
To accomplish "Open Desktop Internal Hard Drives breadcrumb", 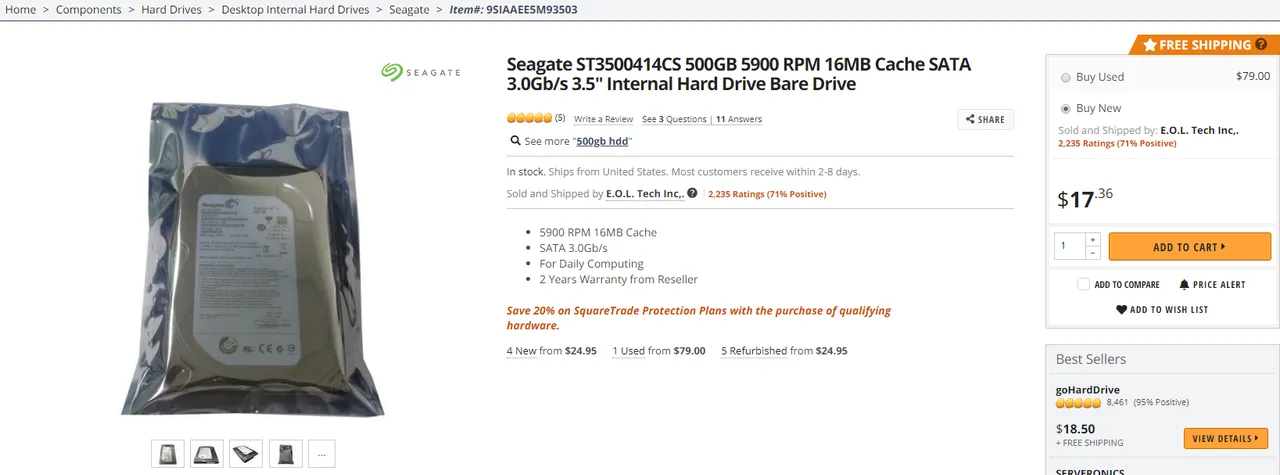I will tap(295, 9).
